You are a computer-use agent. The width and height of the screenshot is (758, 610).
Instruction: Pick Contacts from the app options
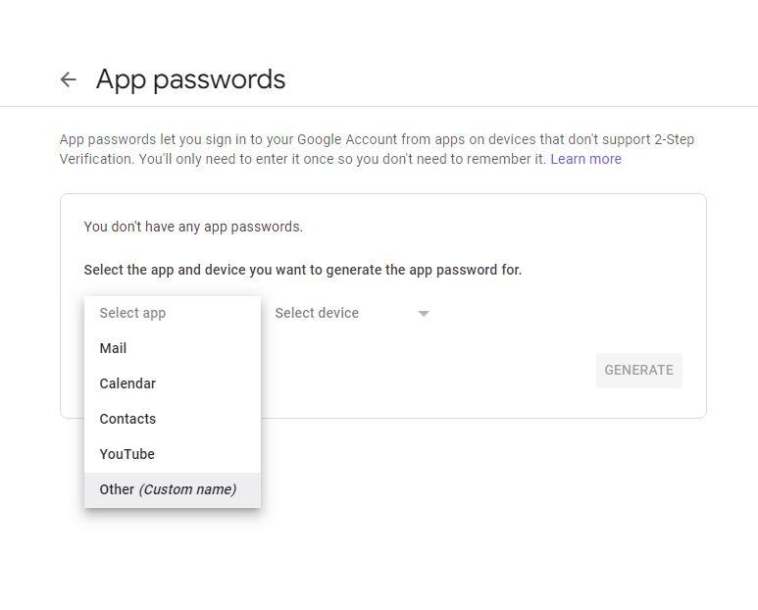(x=127, y=419)
